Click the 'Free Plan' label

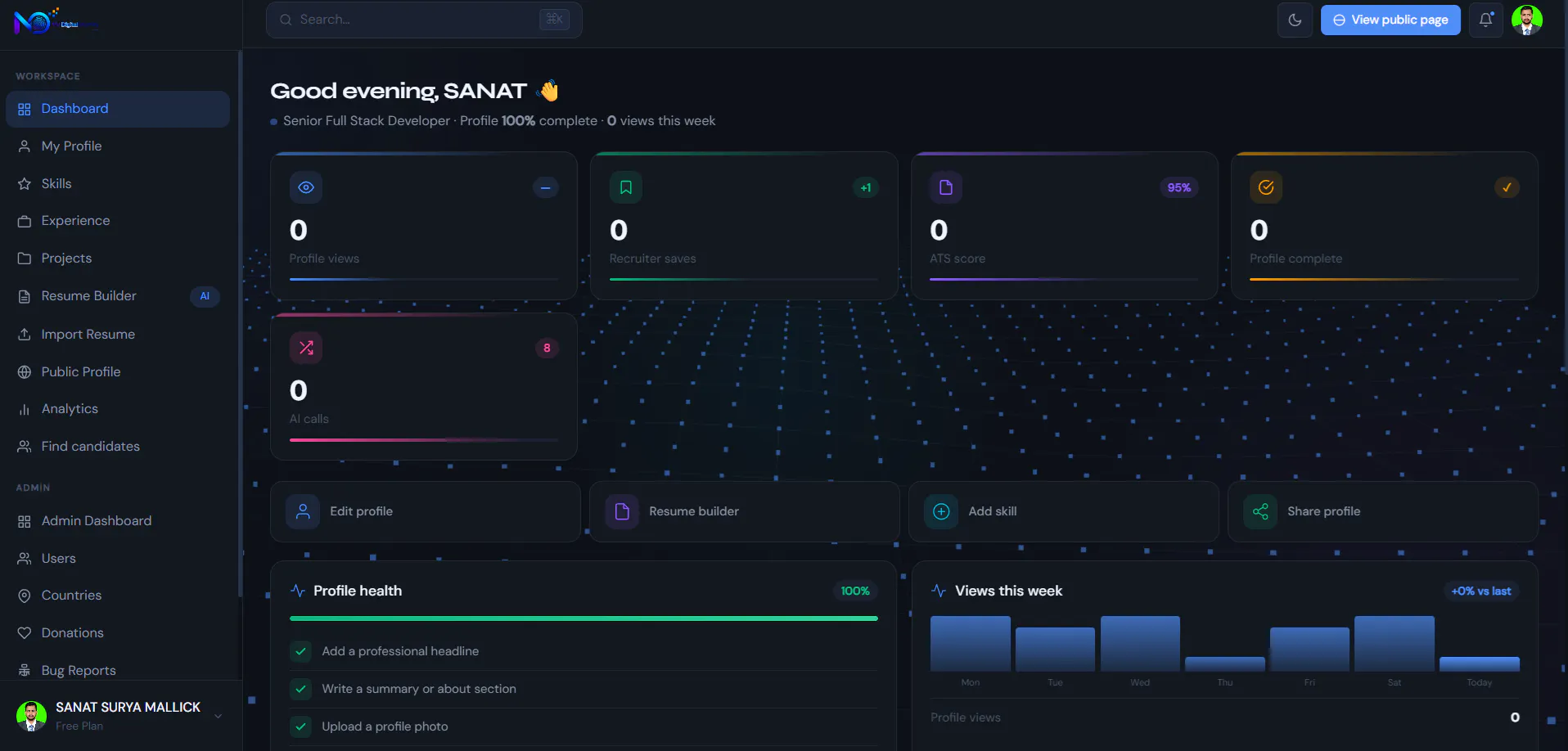pos(79,726)
